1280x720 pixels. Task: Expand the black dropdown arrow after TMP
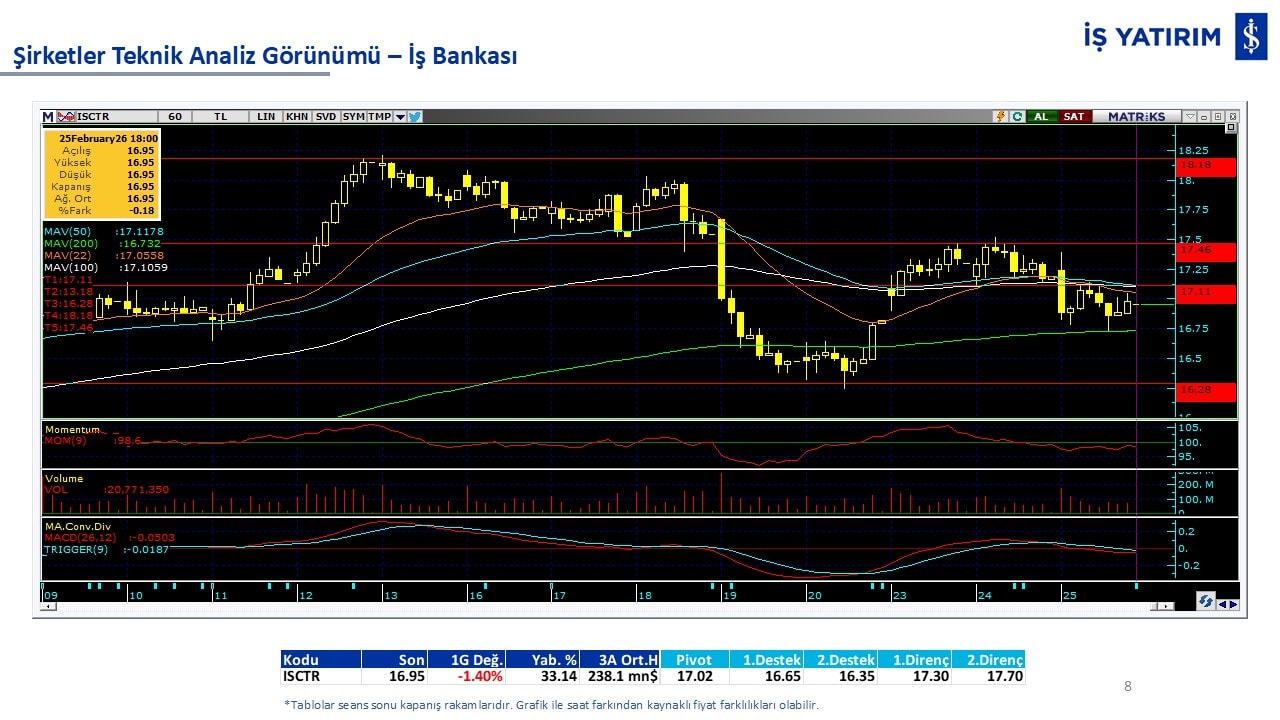[x=400, y=117]
